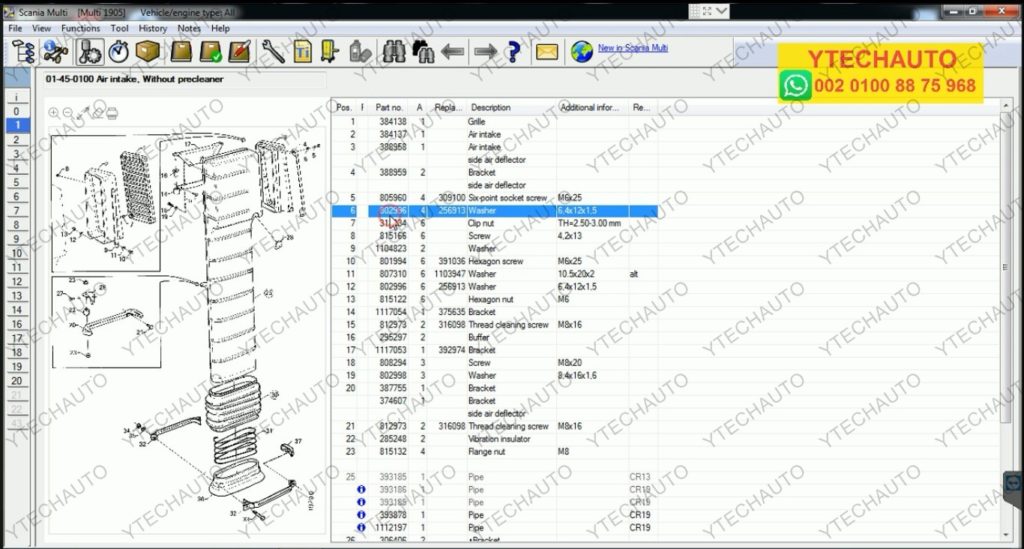Click the stopwatch icon in toolbar
Image resolution: width=1024 pixels, height=549 pixels.
tap(119, 52)
